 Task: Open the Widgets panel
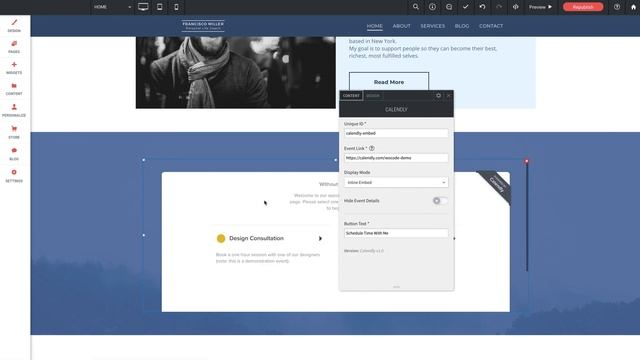(14, 68)
